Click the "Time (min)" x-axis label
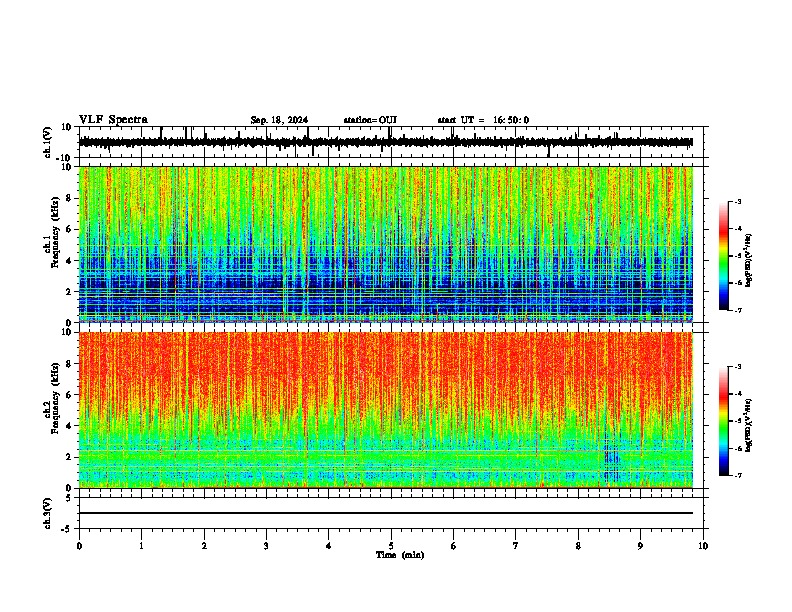792x612 pixels. [x=400, y=555]
